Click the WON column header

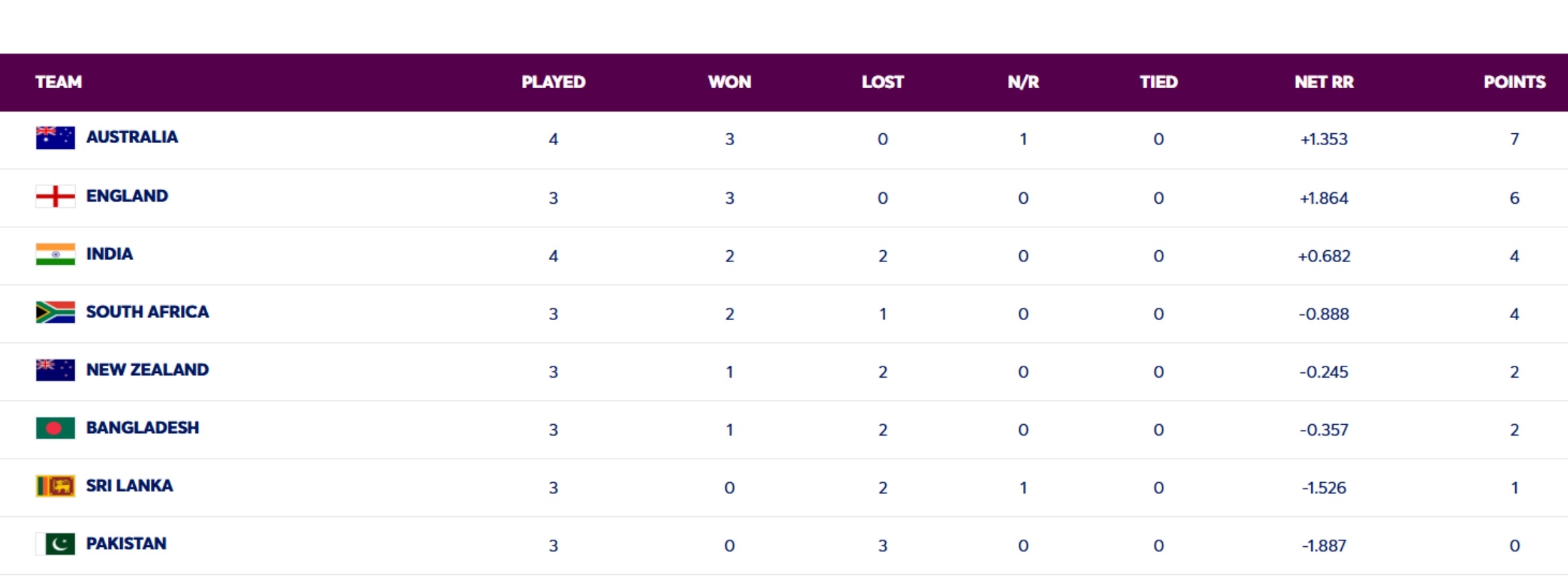[730, 82]
